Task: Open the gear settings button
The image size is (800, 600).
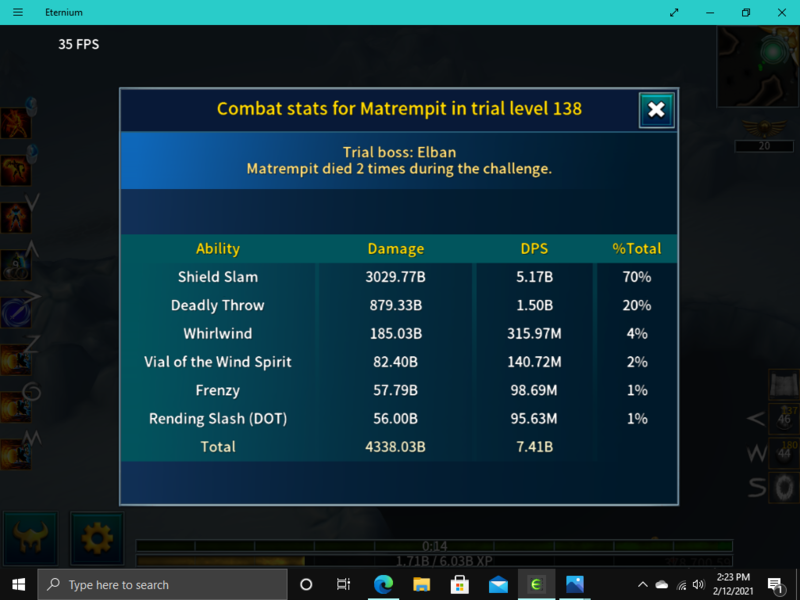Action: 97,538
